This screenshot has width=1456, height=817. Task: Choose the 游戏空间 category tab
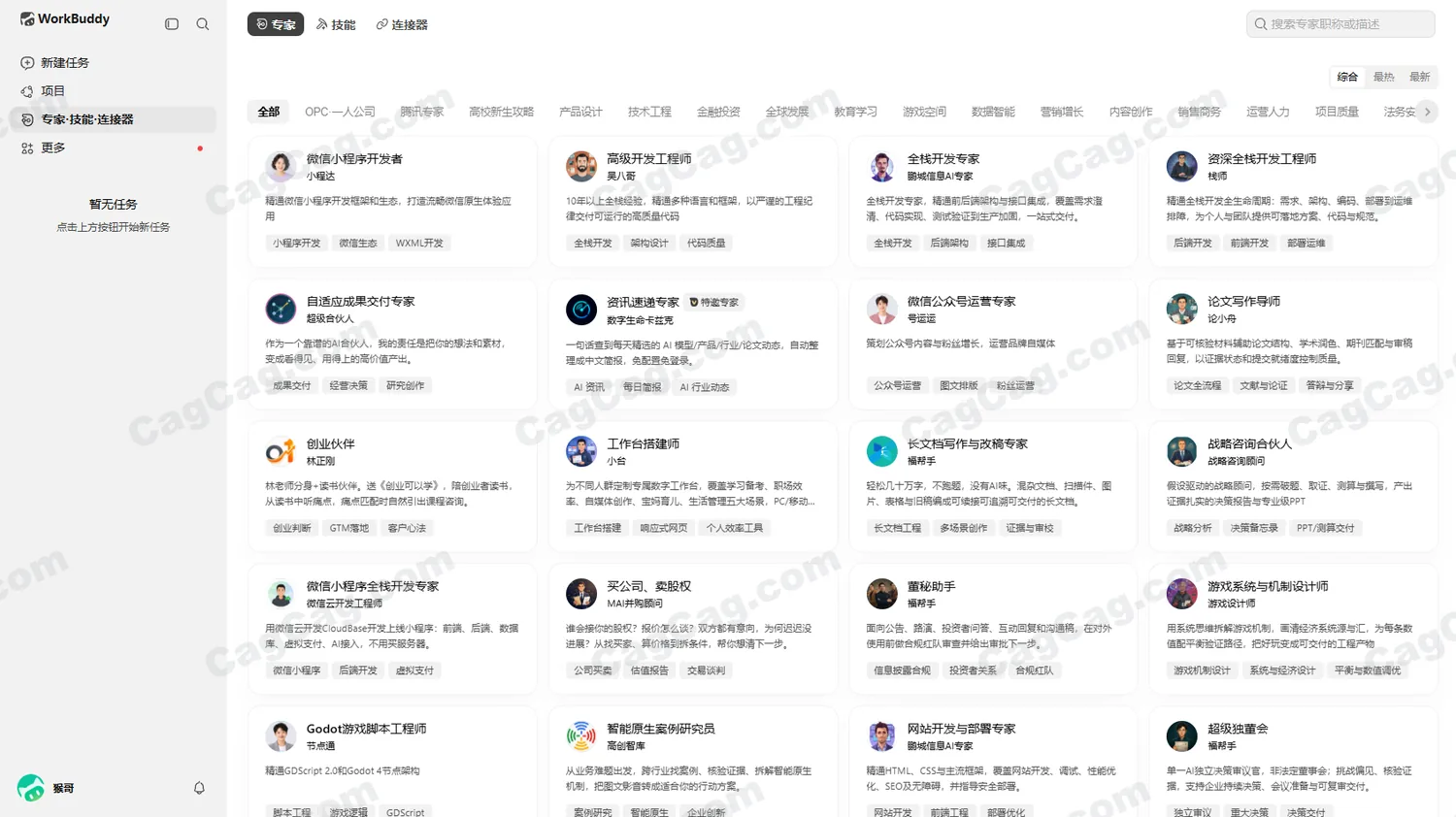point(924,112)
